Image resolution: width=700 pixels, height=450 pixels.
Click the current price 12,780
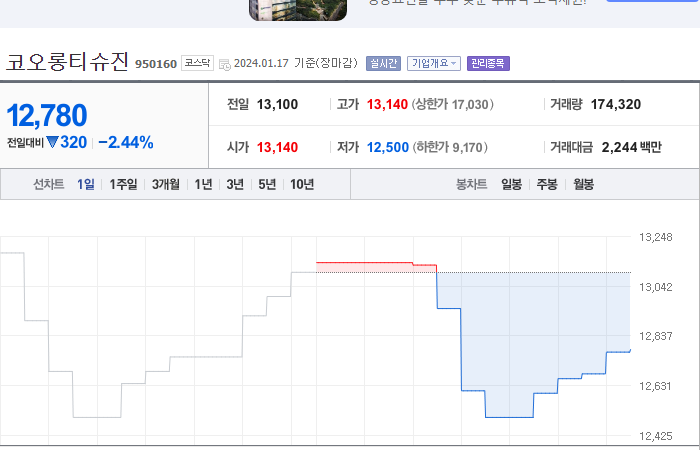[x=47, y=116]
